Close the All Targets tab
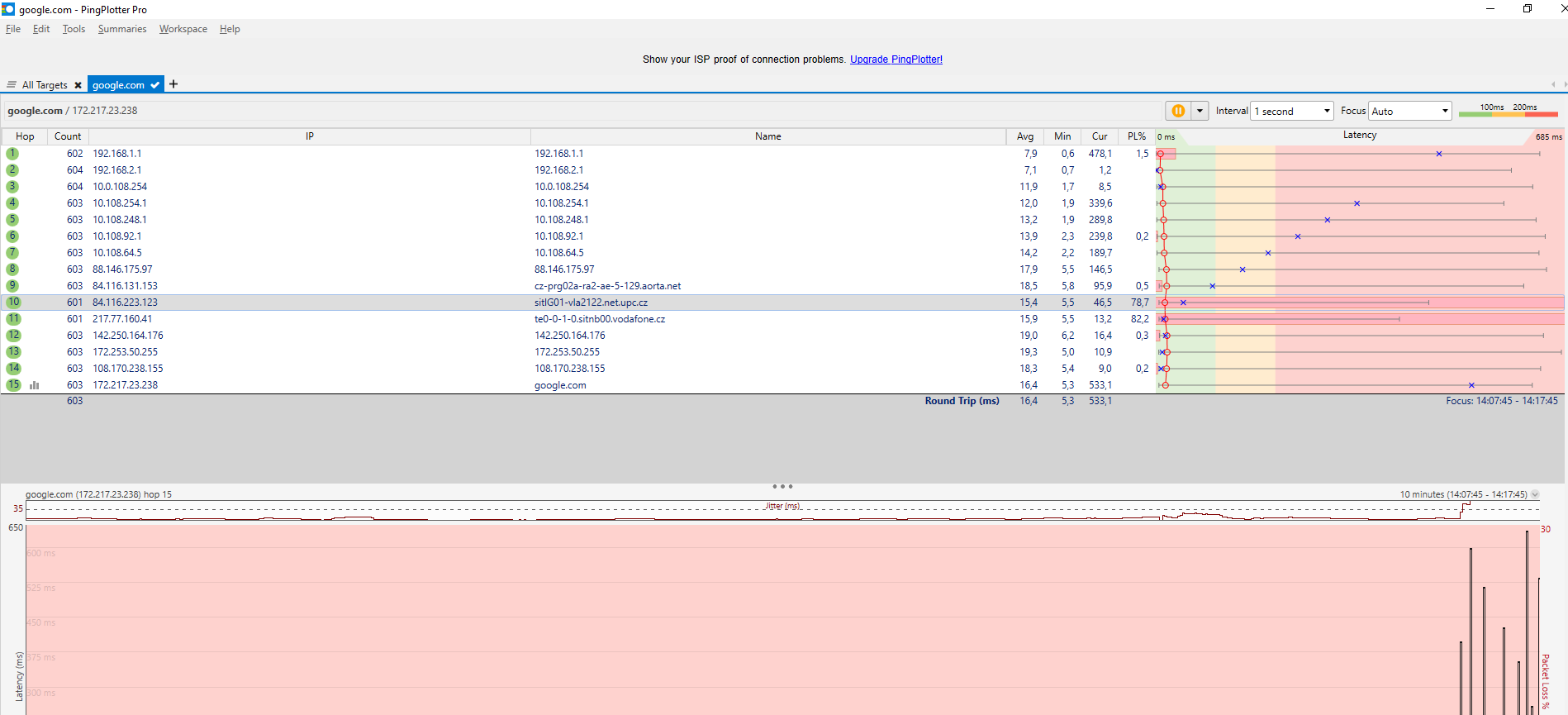The width and height of the screenshot is (1568, 715). [78, 85]
